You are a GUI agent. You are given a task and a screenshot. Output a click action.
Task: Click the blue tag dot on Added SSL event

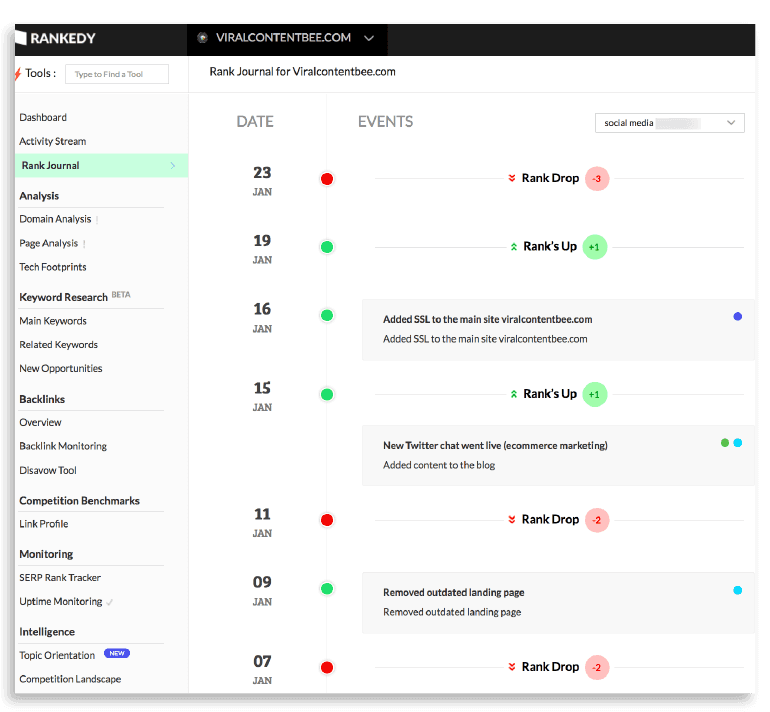737,316
